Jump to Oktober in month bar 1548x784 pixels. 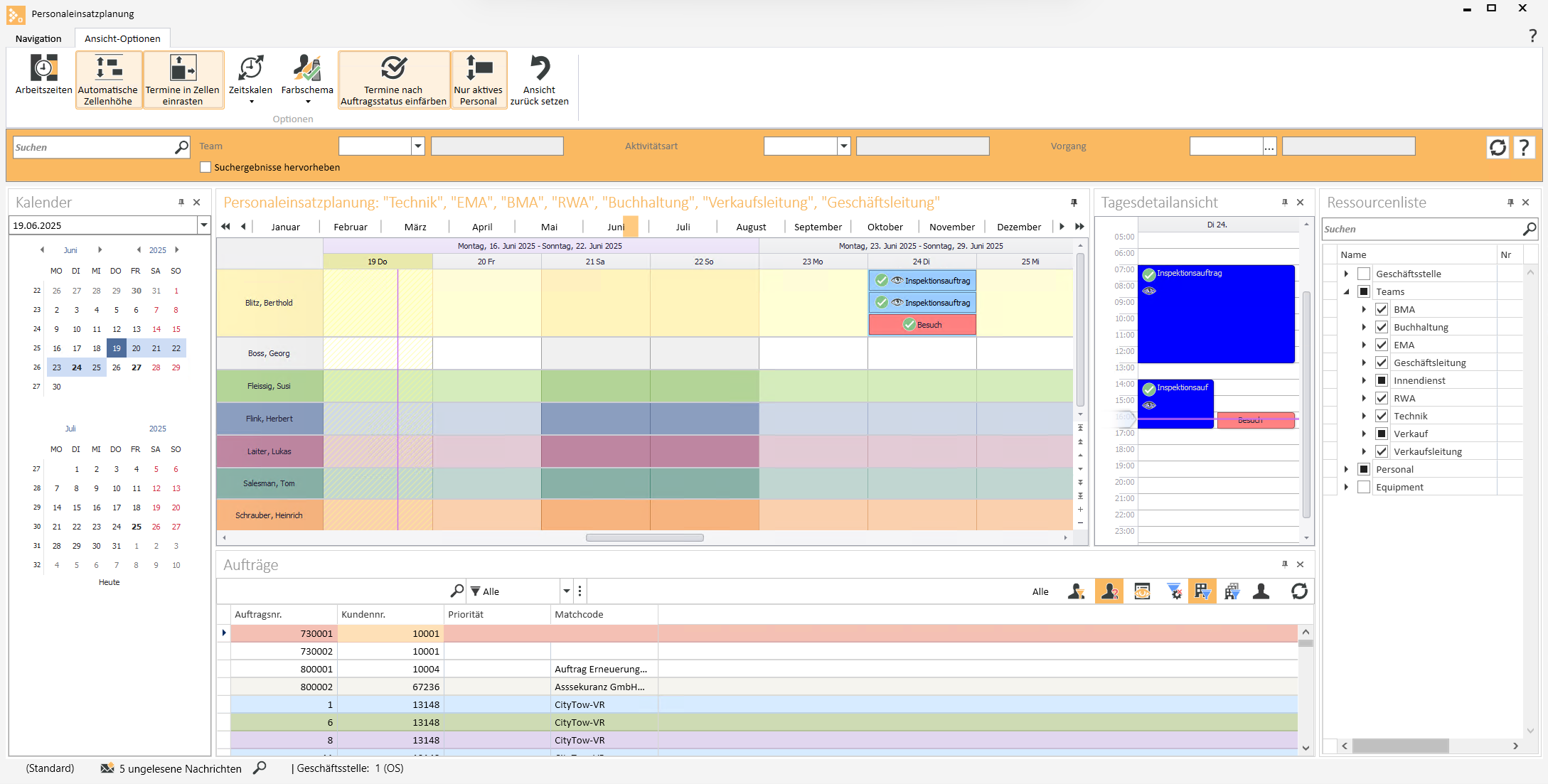pos(885,227)
